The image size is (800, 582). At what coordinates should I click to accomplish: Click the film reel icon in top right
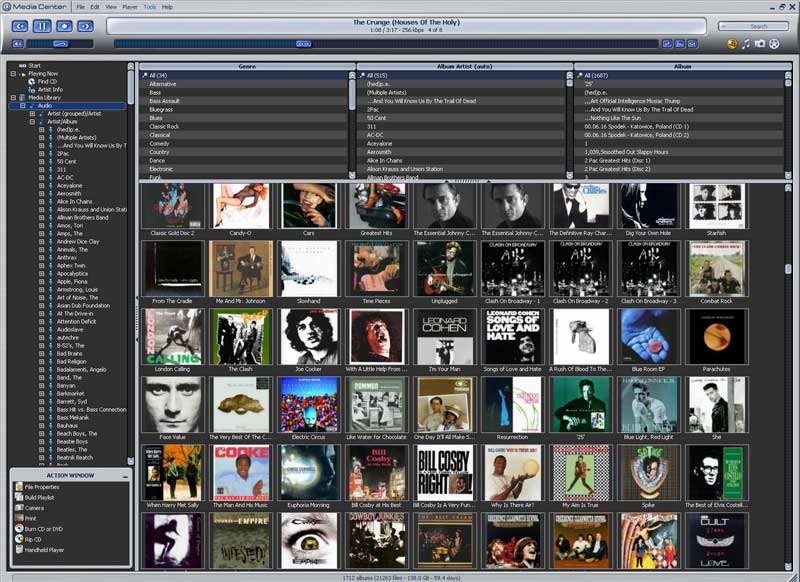click(x=774, y=44)
